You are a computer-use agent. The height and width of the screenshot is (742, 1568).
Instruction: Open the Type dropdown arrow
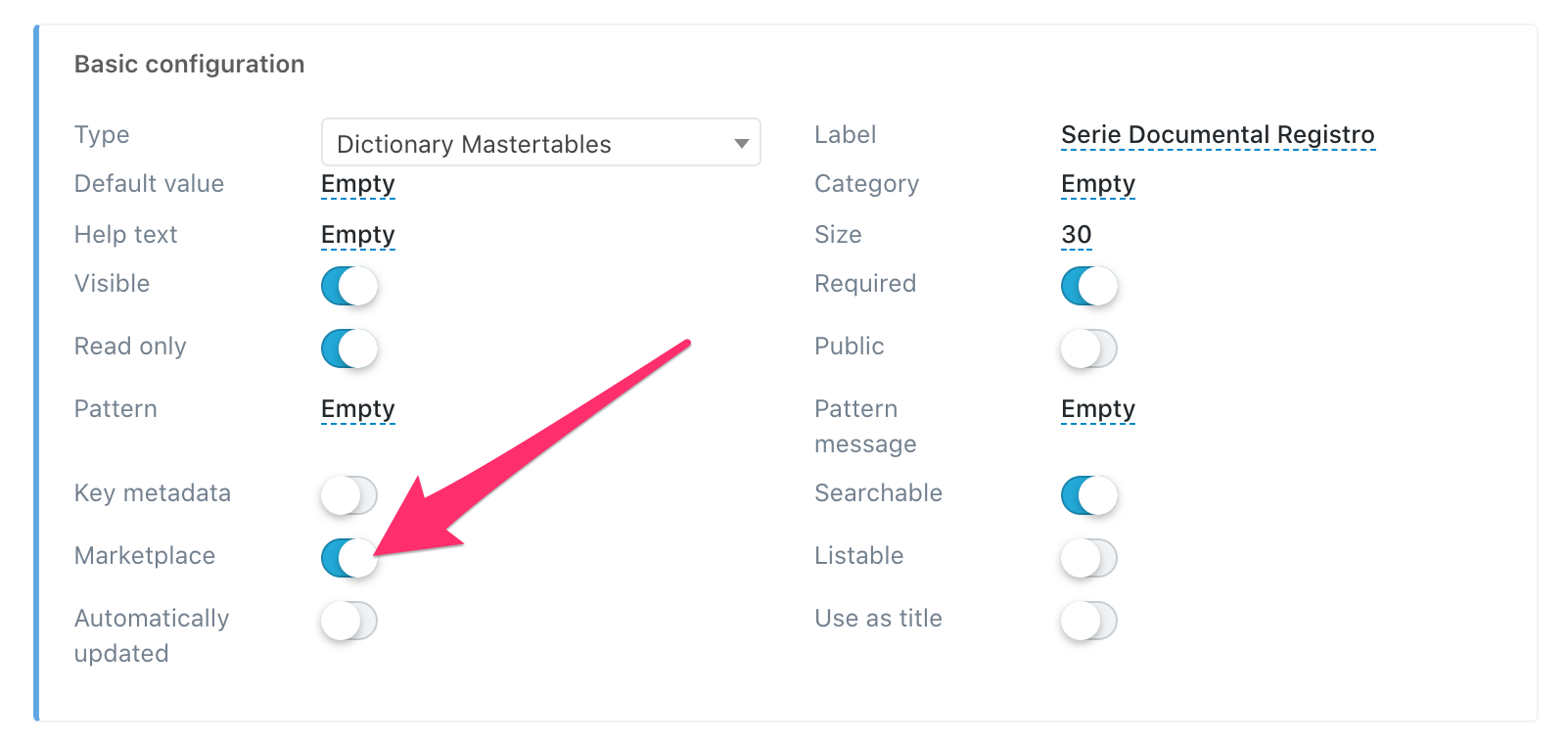click(x=741, y=144)
